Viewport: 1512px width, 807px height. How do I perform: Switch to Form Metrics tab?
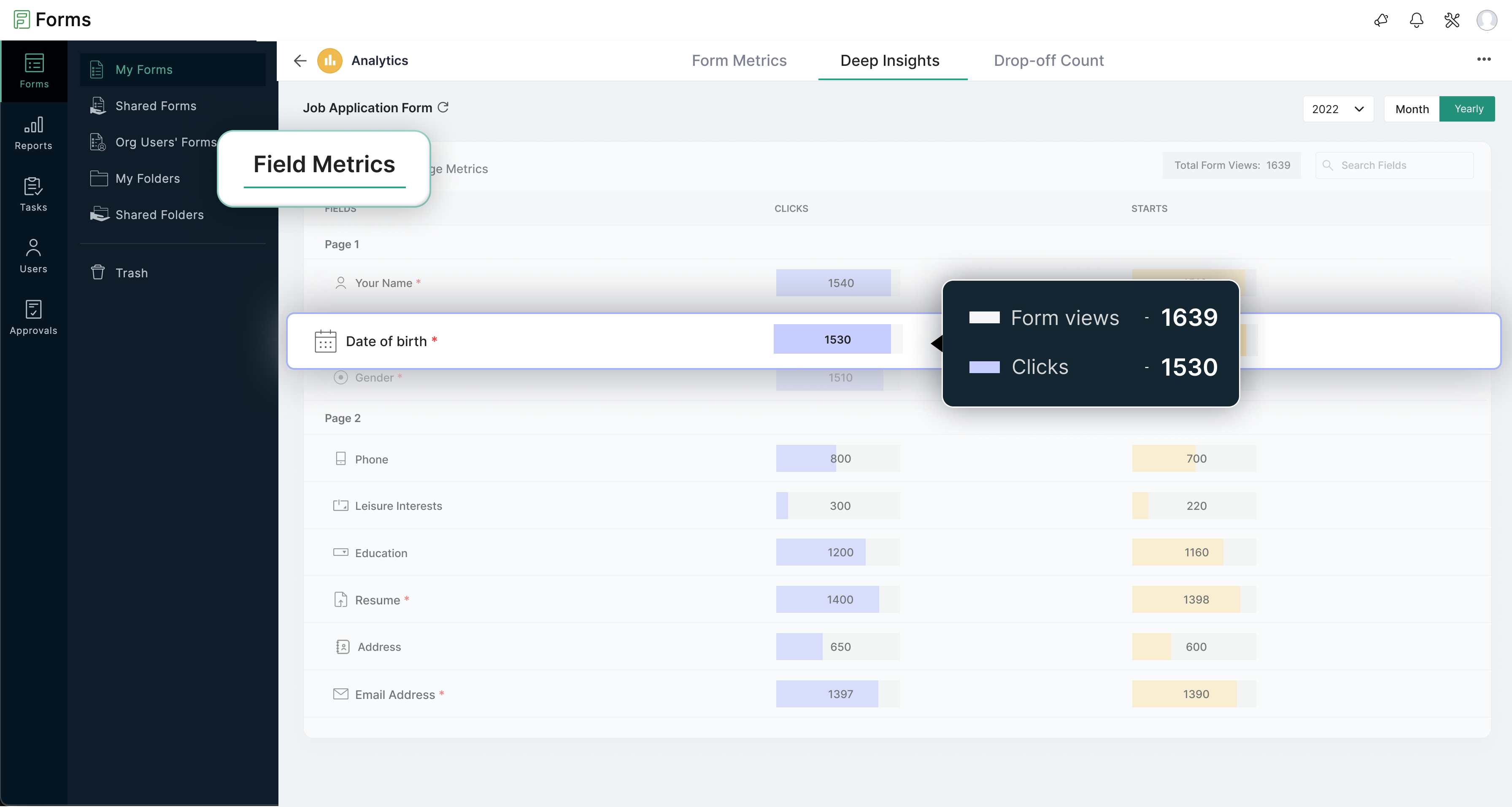point(740,60)
